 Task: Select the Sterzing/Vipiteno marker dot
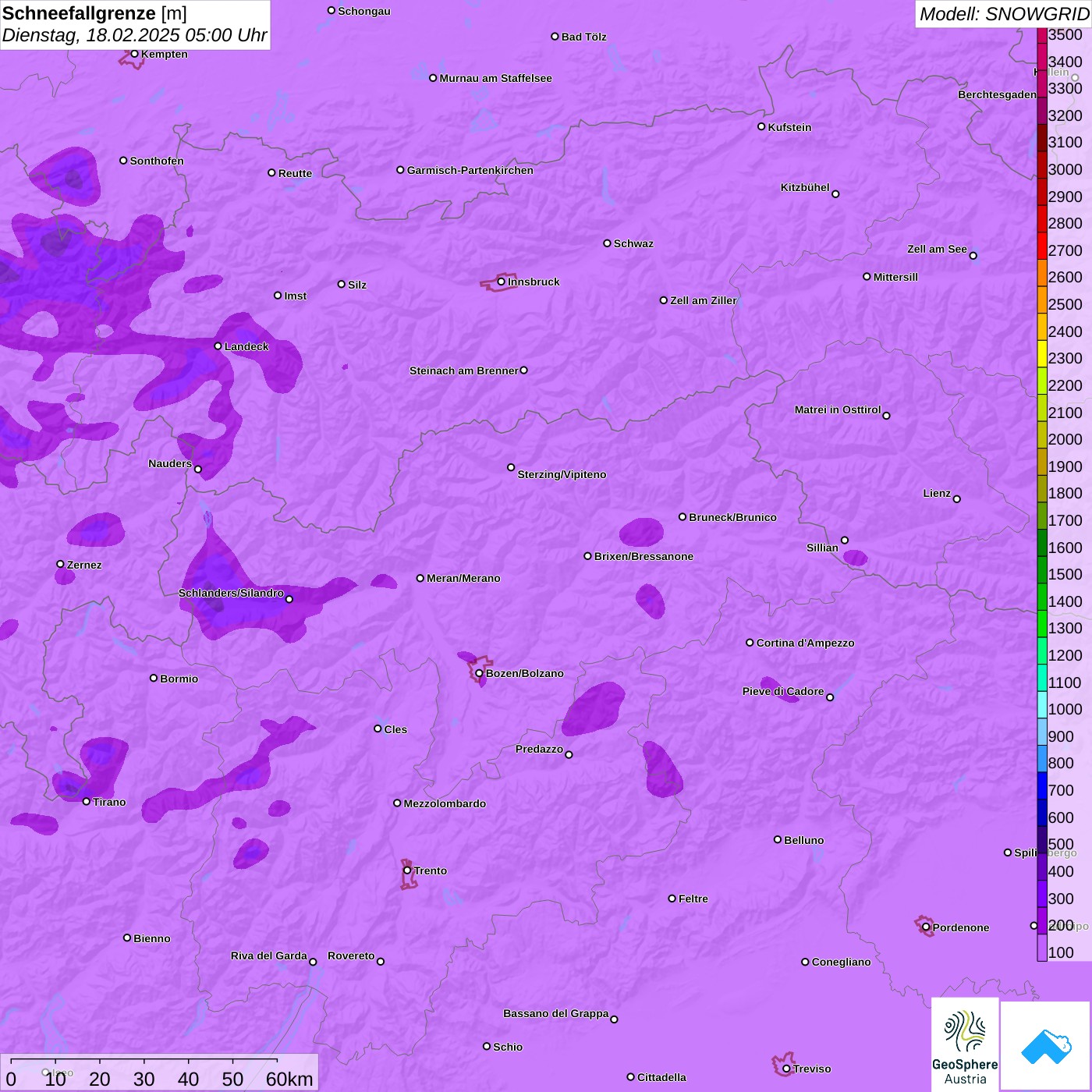coord(511,467)
